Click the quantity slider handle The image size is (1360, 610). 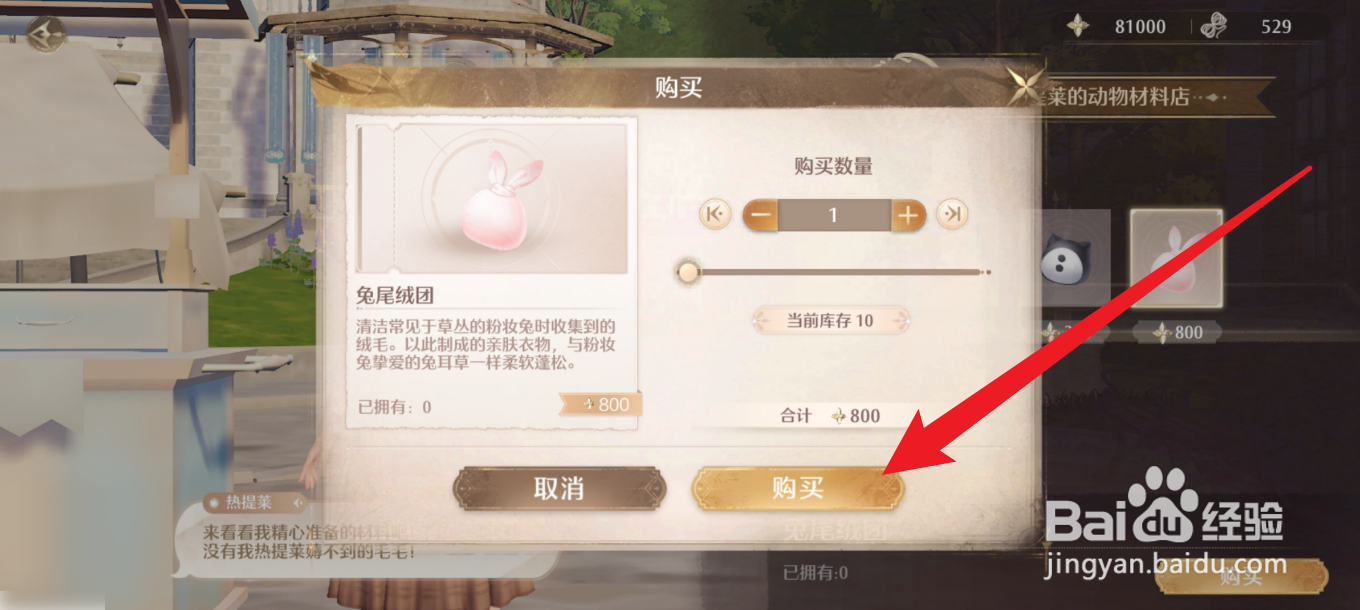[687, 271]
